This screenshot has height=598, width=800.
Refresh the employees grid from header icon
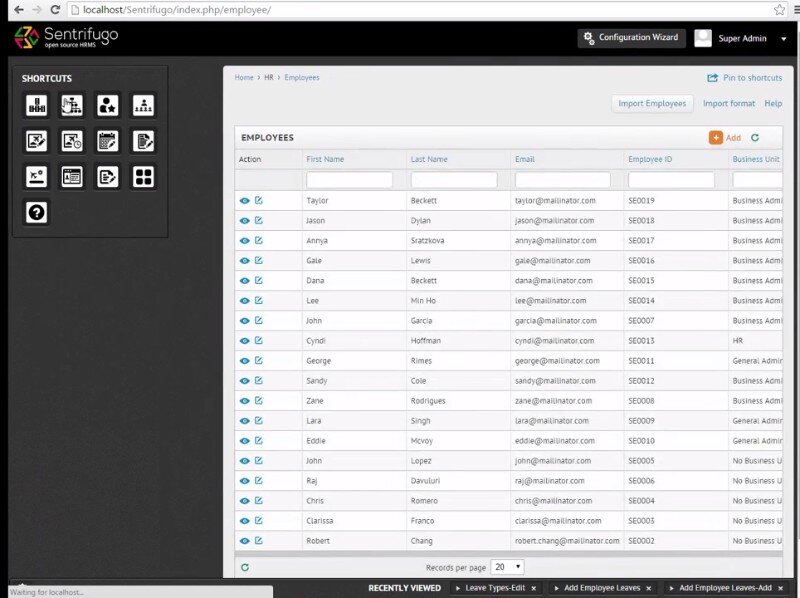tap(755, 138)
